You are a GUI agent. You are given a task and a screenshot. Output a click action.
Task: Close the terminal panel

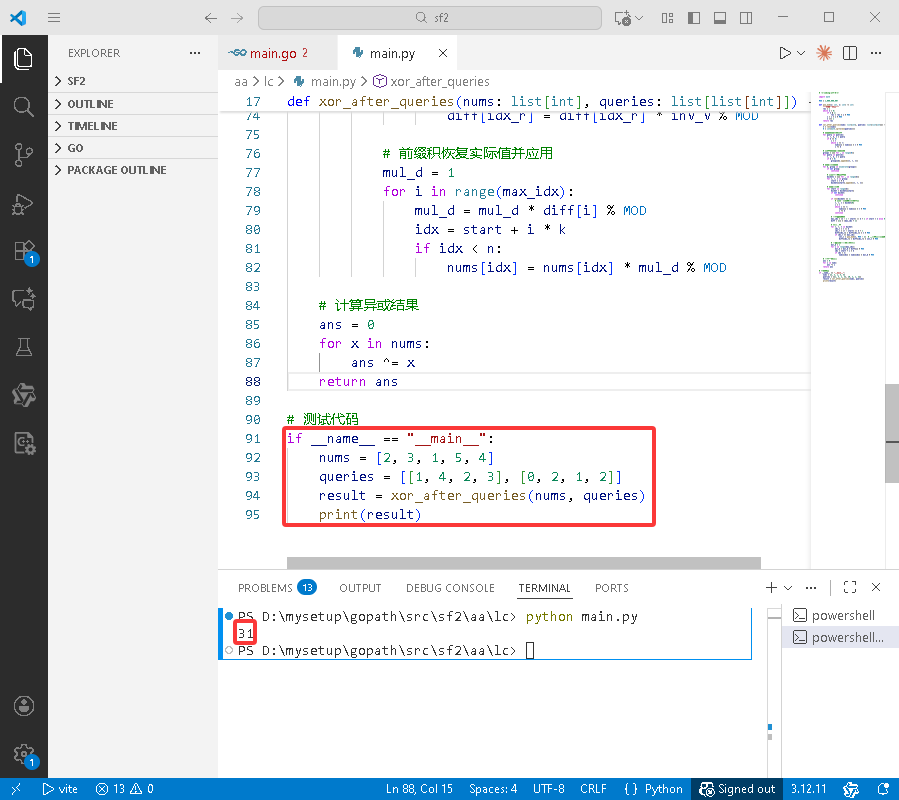[875, 587]
